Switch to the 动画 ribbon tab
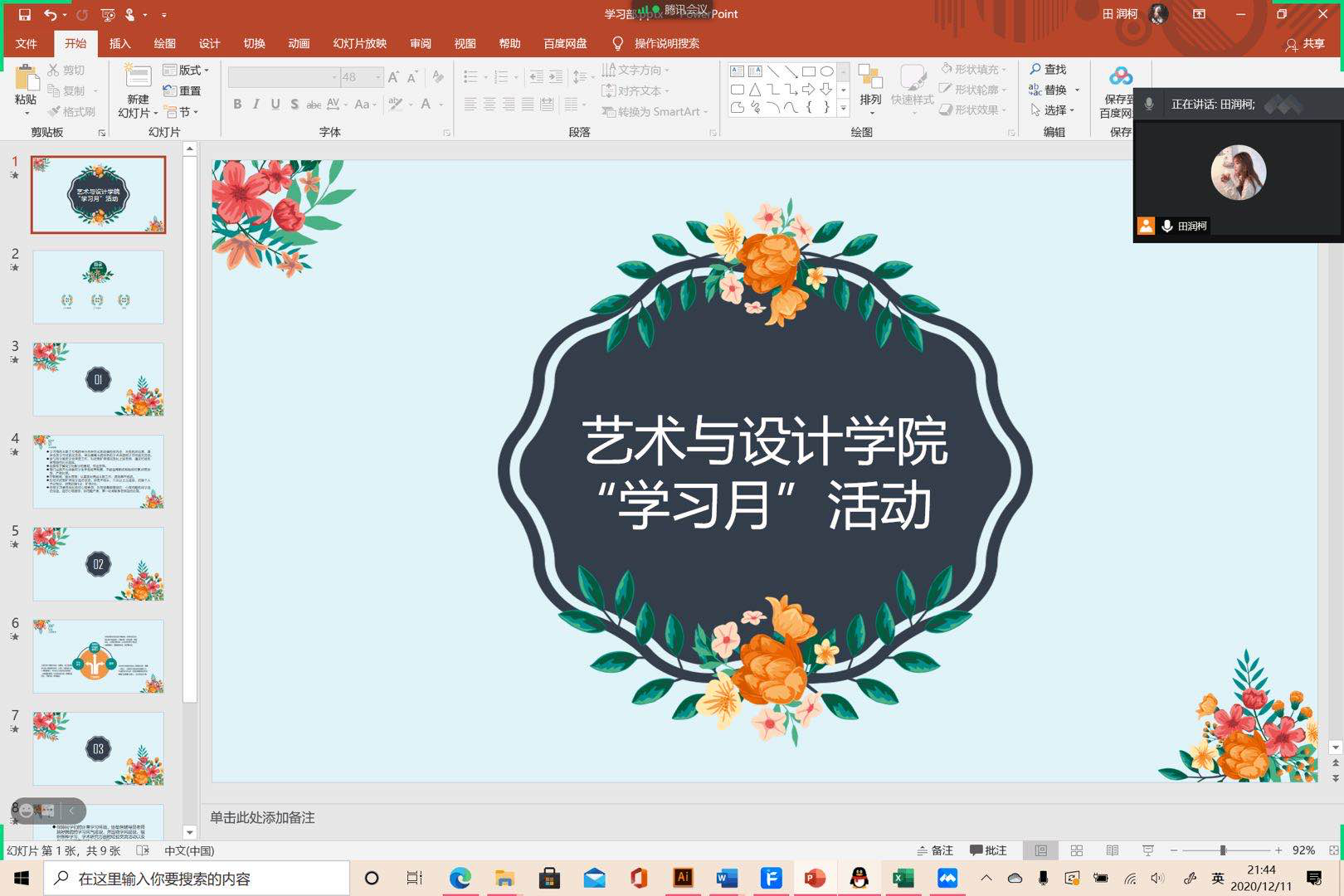 click(x=299, y=43)
